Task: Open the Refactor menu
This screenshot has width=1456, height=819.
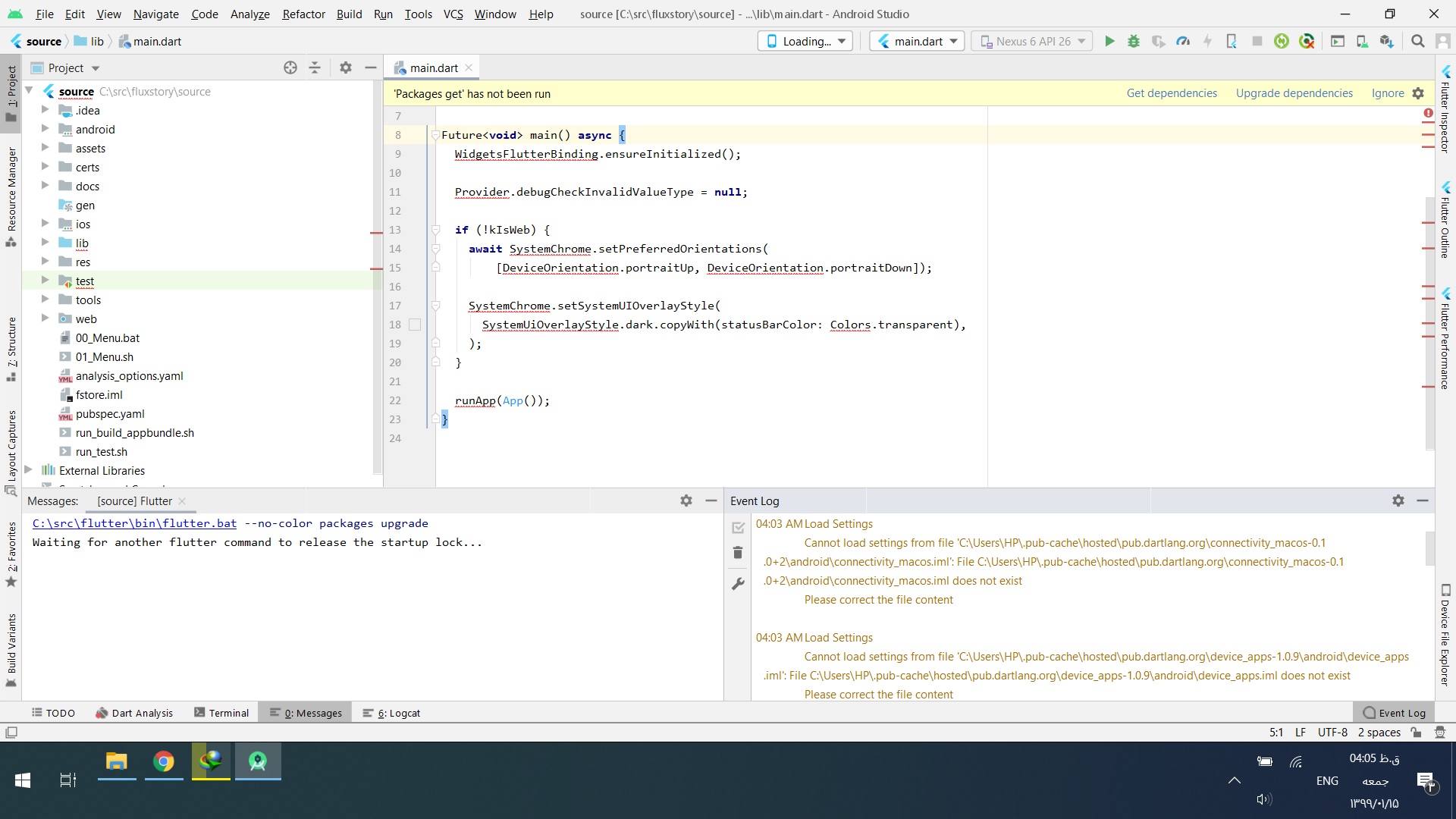Action: pos(303,14)
